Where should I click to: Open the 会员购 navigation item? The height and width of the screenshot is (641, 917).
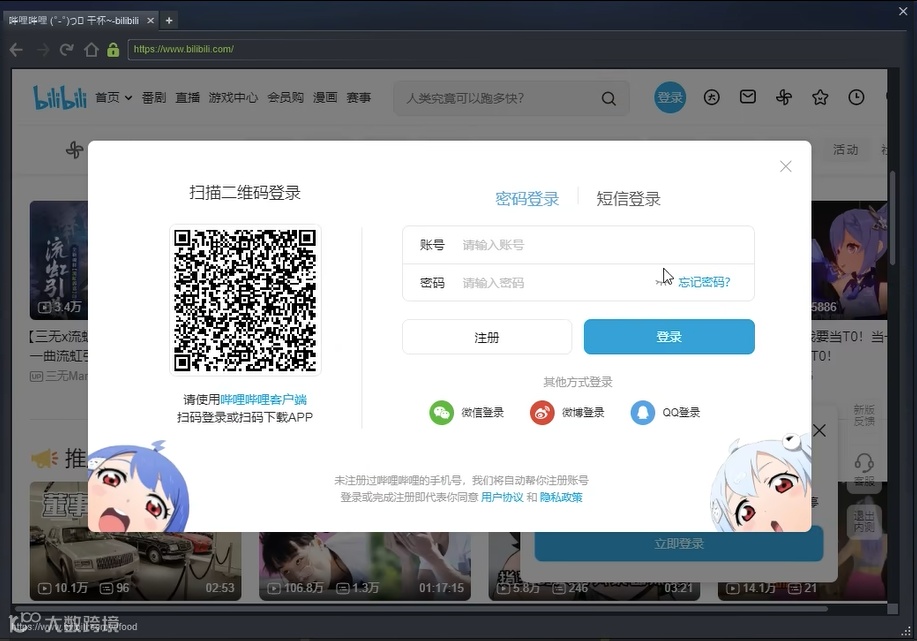[285, 98]
